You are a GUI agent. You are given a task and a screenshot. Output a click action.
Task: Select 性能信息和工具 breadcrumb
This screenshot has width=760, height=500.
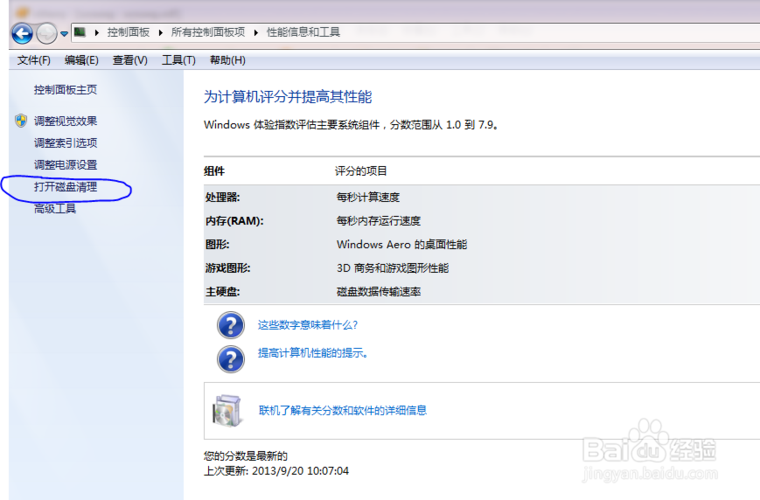tap(303, 32)
